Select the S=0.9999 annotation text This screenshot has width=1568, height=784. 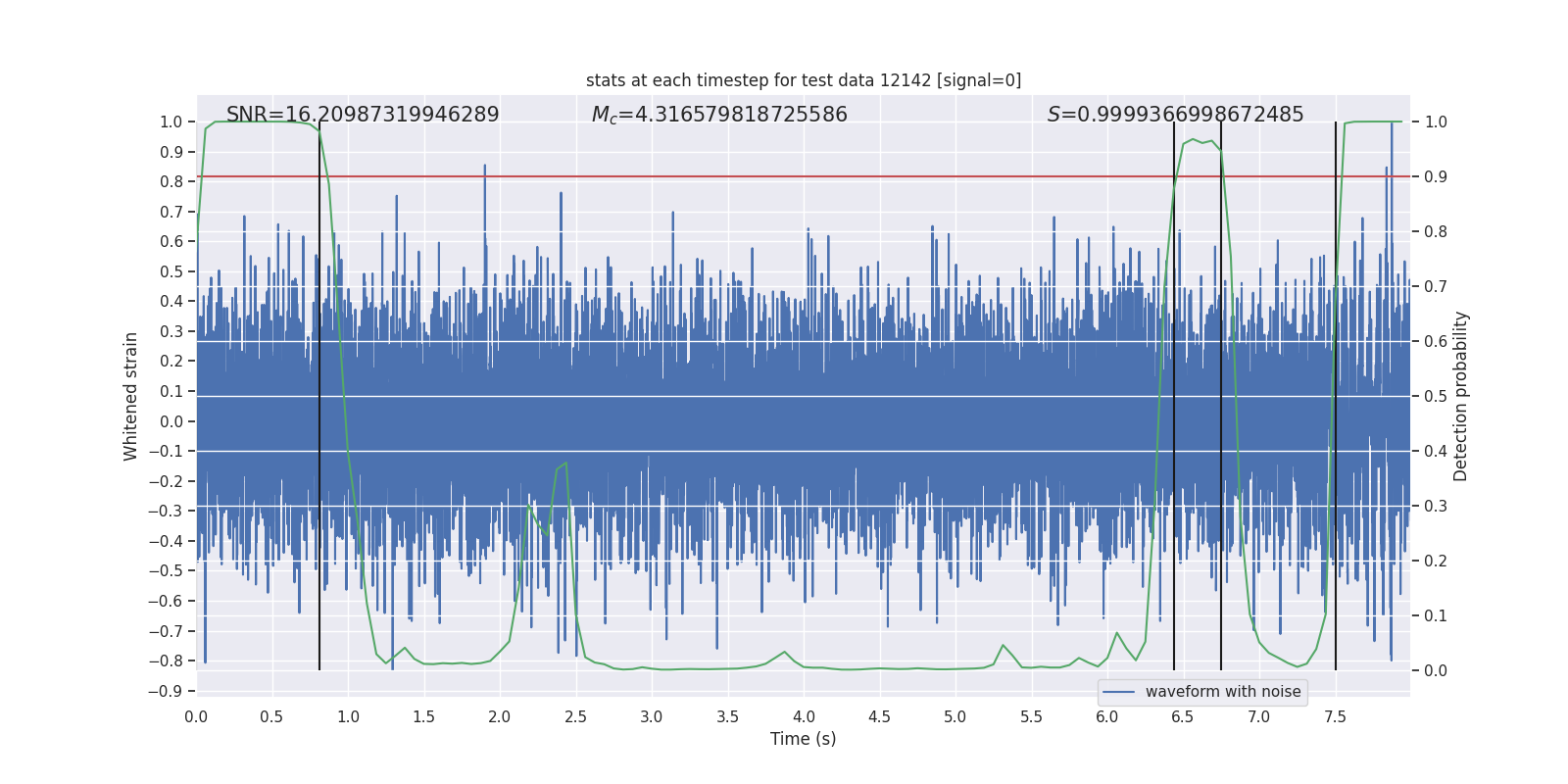[x=1175, y=115]
